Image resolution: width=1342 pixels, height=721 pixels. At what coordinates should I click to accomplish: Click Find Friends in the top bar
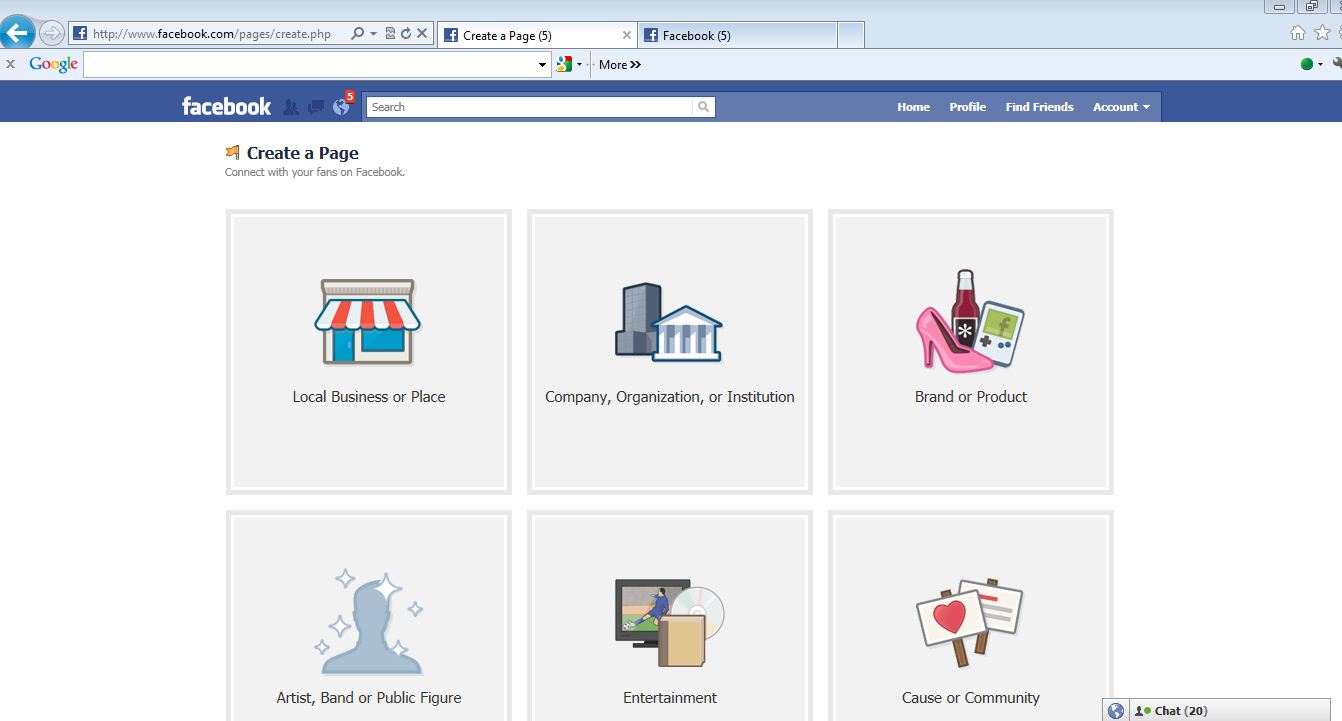(x=1039, y=107)
